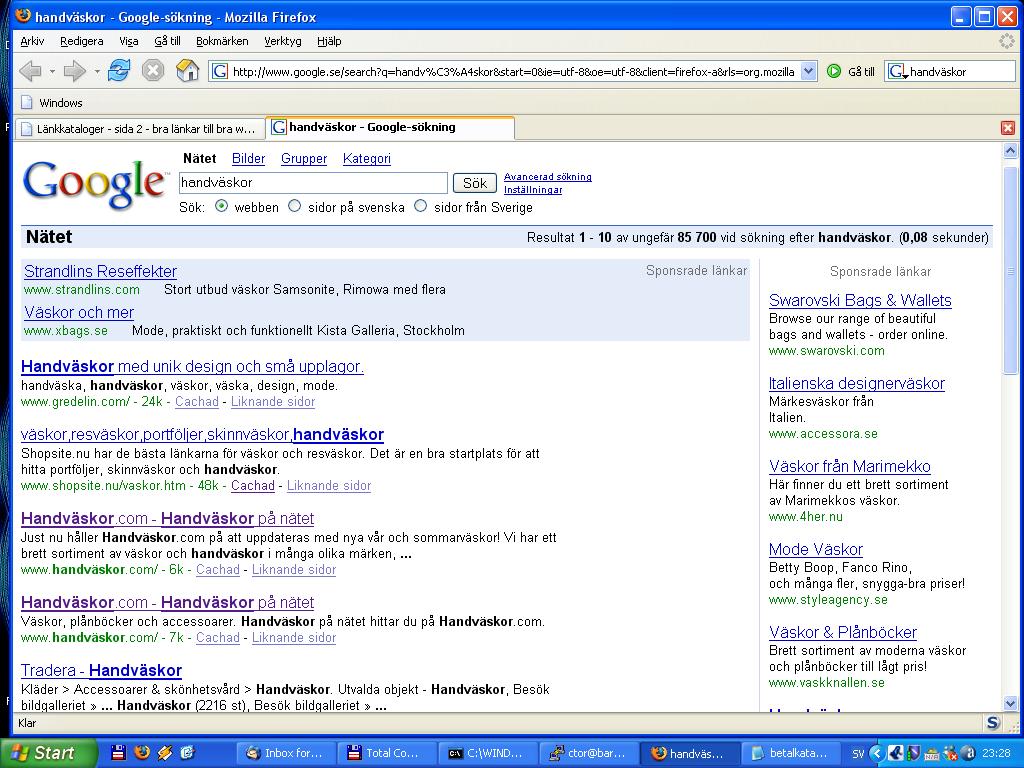Open the Back button history dropdown arrow

pos(52,71)
